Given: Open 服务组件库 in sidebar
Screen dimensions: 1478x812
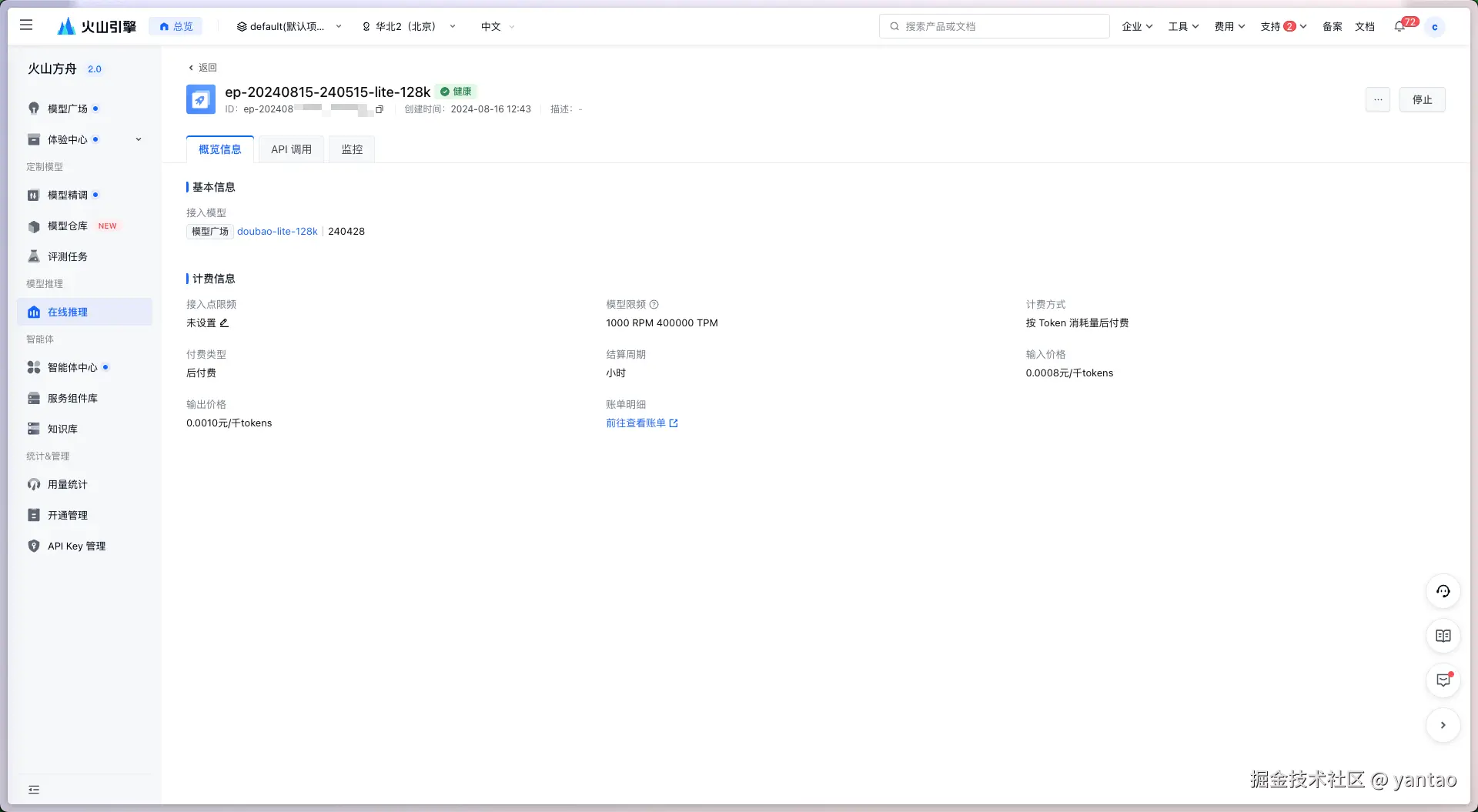Looking at the screenshot, I should 85,398.
